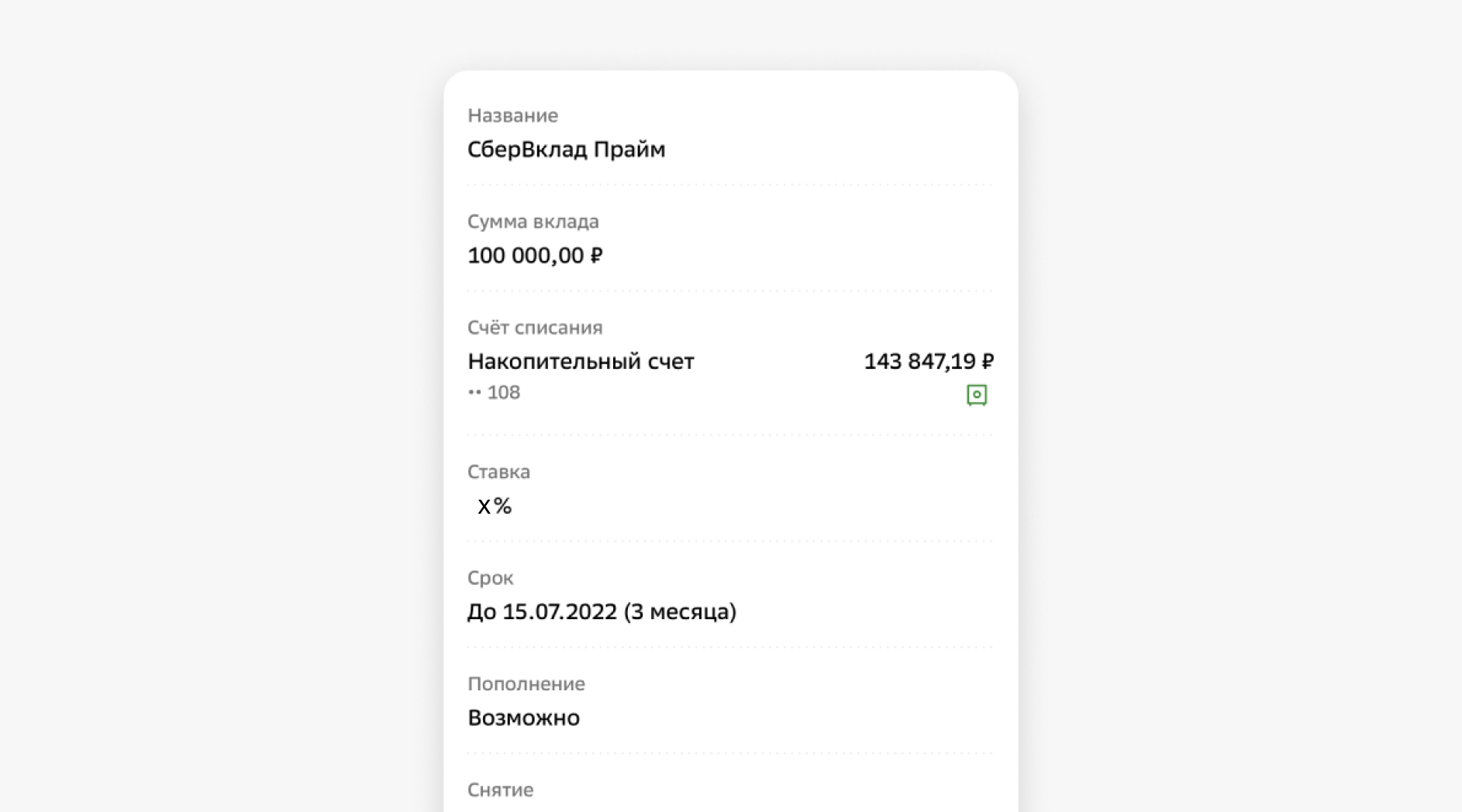
Task: Click the date До 15.07.2022 (3 месяца)
Action: [x=602, y=611]
